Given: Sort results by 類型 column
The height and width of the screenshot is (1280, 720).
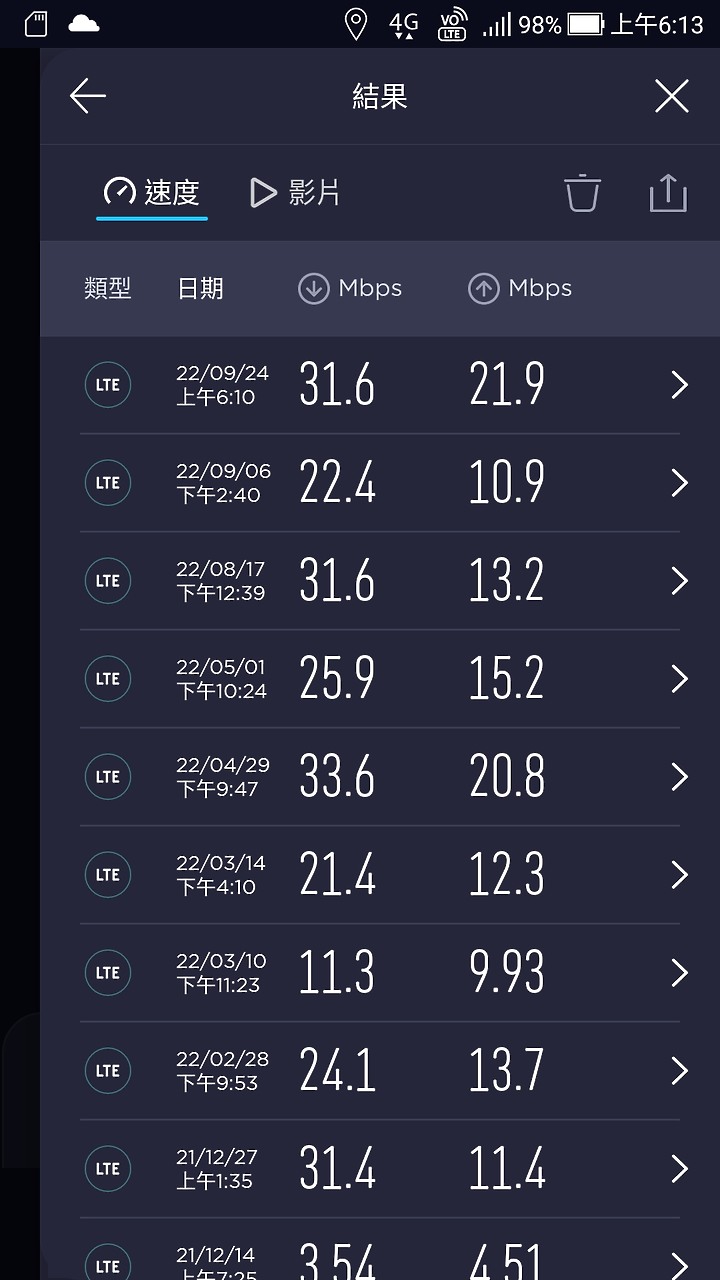Looking at the screenshot, I should point(107,289).
